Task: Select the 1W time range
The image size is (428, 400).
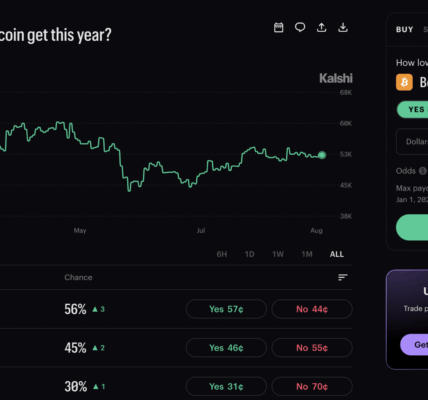Action: click(278, 254)
